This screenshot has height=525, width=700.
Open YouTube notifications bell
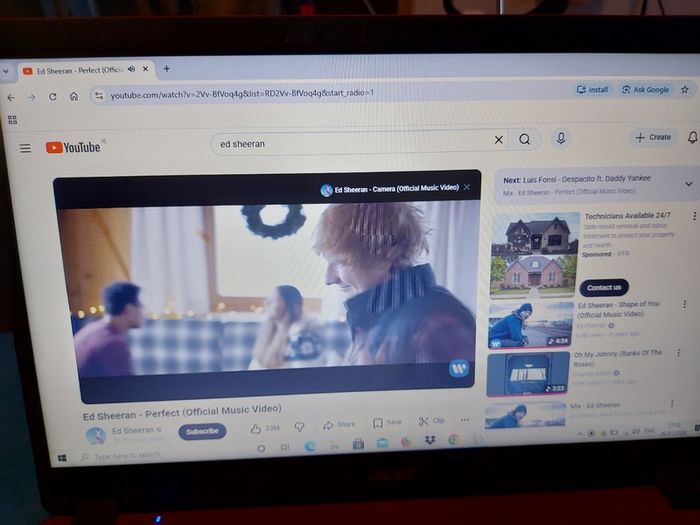tap(692, 137)
